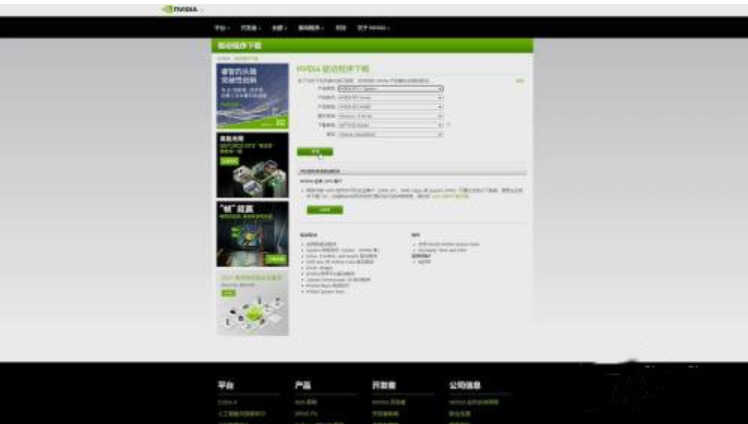Open the Zalman Stereoscopic 3D driver link
Image resolution: width=748 pixels, height=424 pixels.
click(x=340, y=279)
